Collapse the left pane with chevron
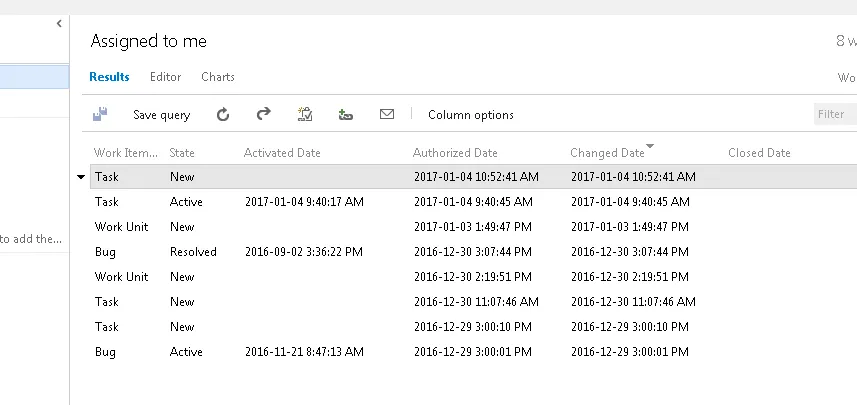857x405 pixels. click(59, 22)
